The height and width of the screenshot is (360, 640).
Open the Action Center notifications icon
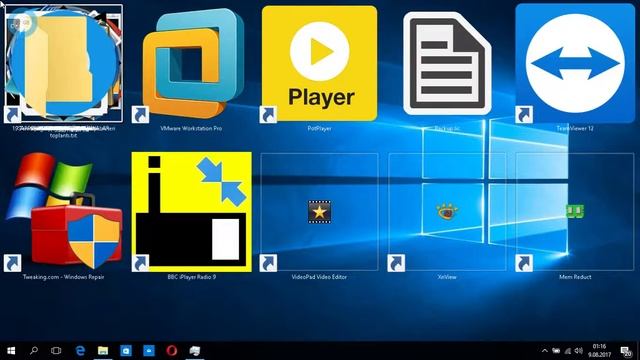click(625, 351)
